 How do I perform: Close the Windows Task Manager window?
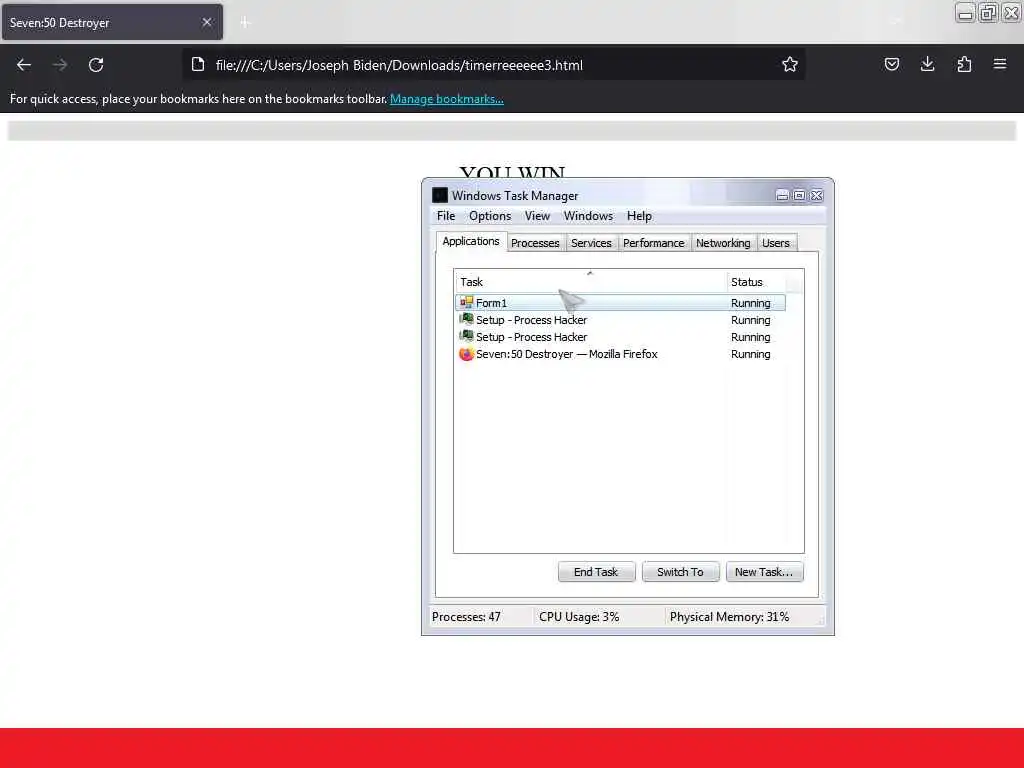[x=817, y=195]
